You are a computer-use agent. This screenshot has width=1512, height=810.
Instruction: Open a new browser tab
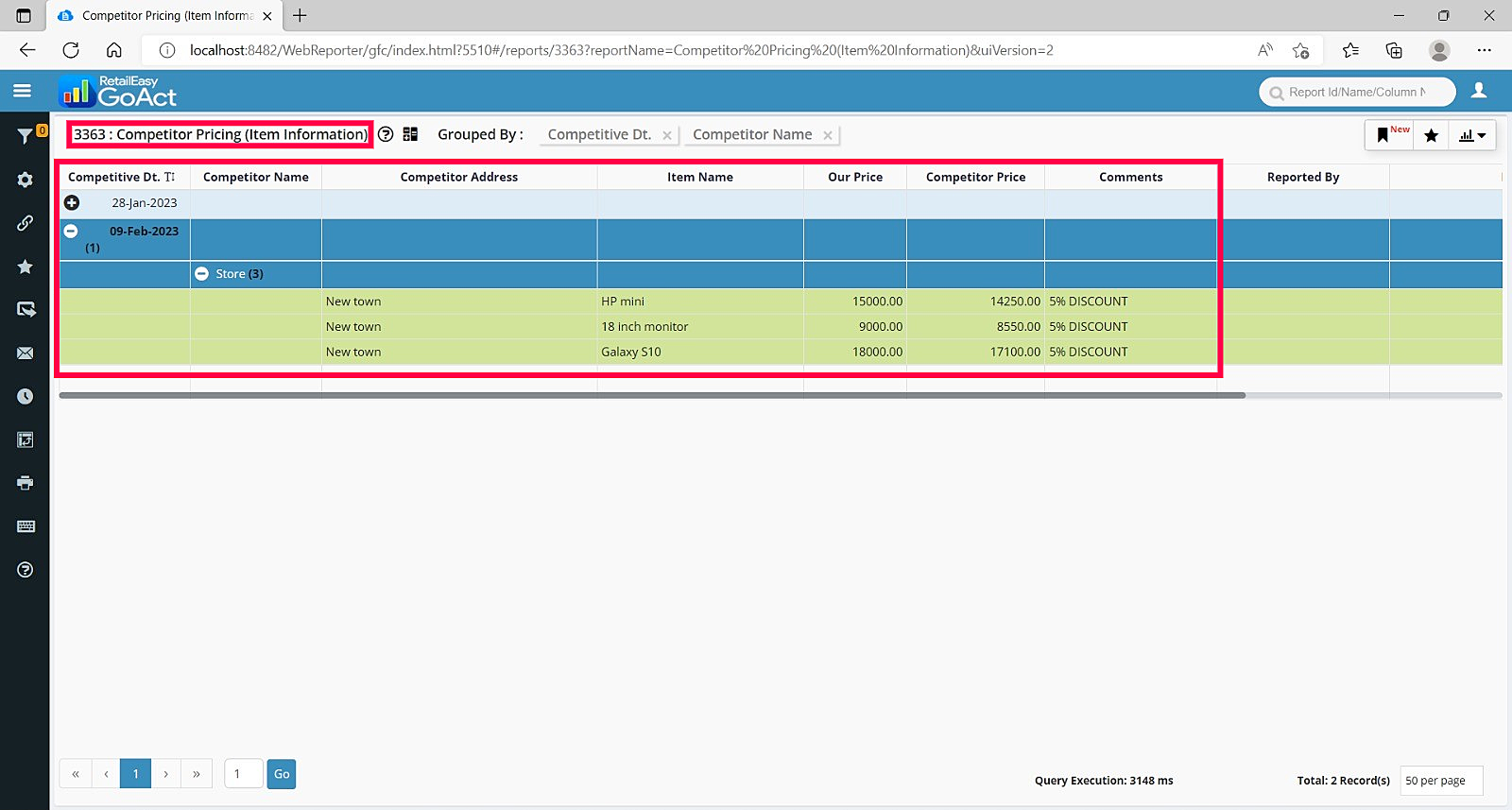(300, 15)
